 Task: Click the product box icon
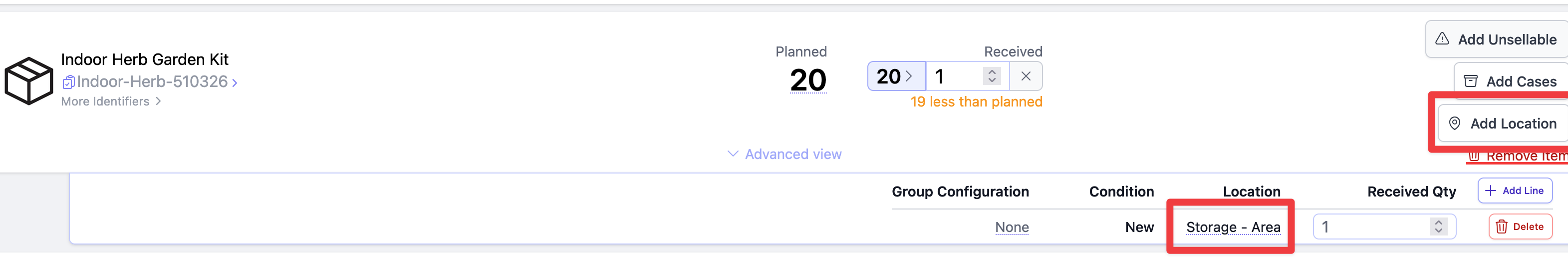click(x=28, y=80)
